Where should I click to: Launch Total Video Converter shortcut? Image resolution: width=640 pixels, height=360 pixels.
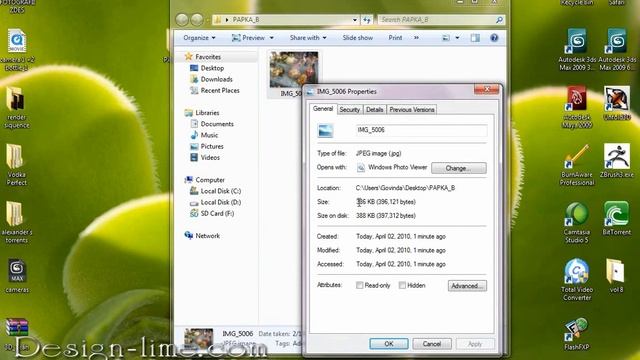point(577,280)
